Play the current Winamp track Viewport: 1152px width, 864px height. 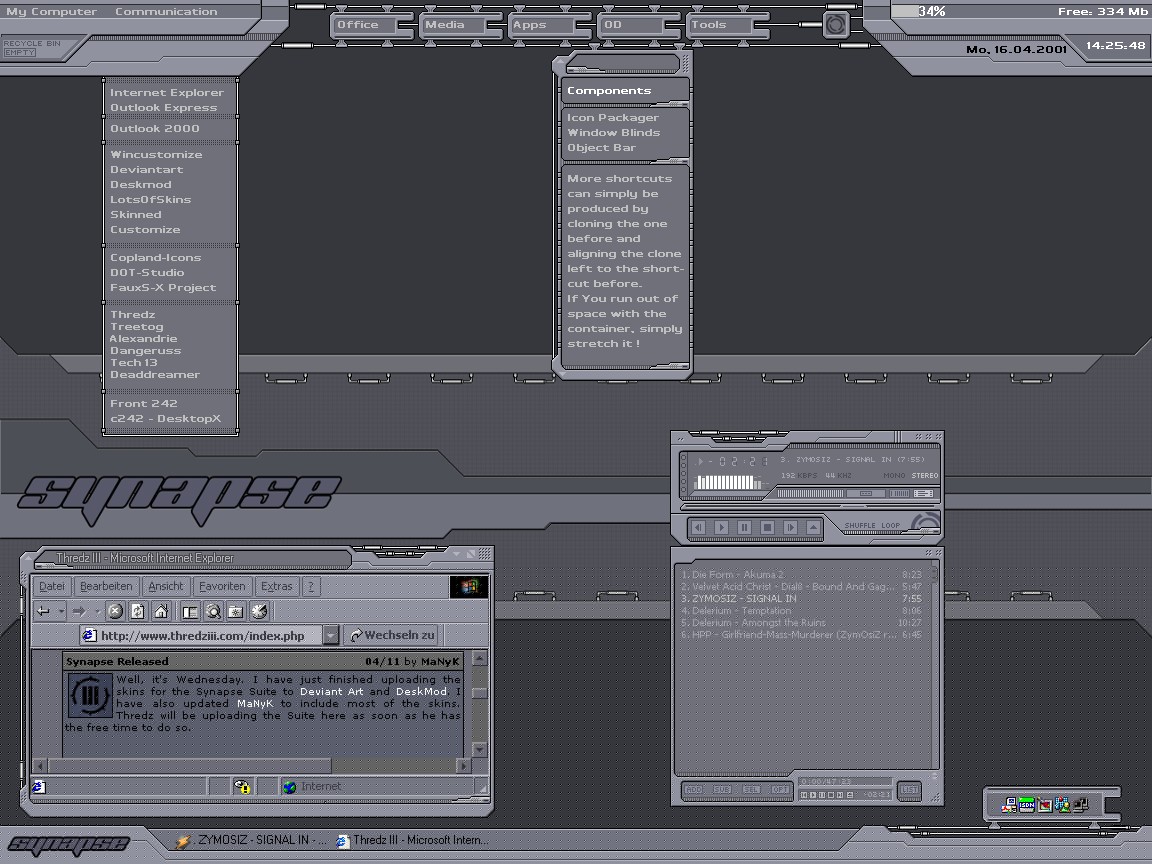click(721, 528)
